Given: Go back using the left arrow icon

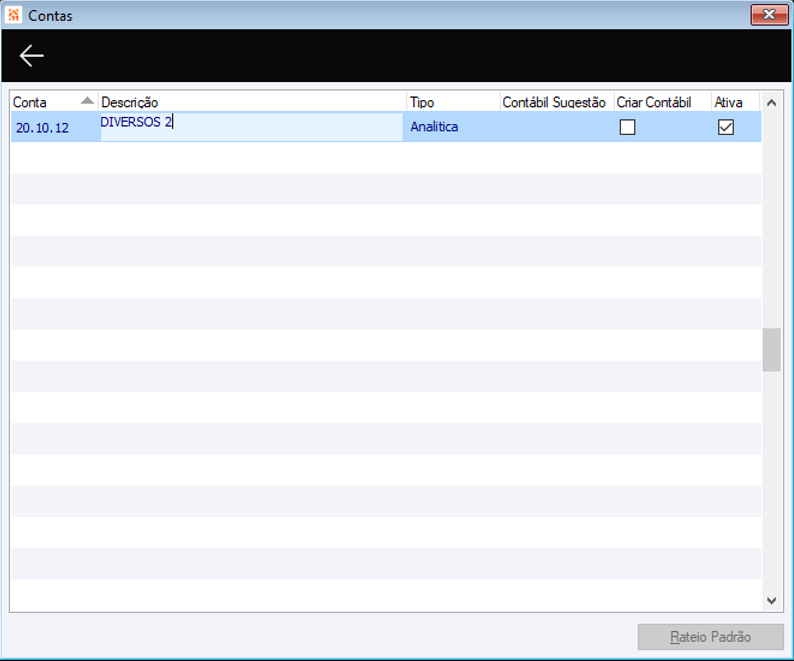Looking at the screenshot, I should coord(31,55).
